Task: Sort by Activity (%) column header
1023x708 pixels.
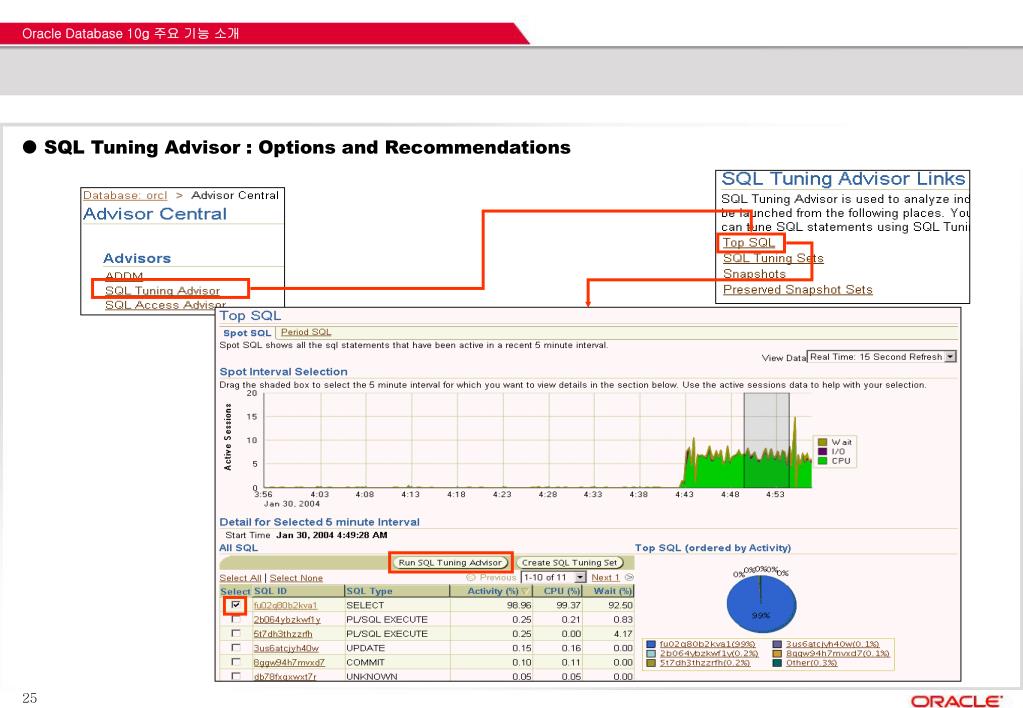Action: point(493,591)
